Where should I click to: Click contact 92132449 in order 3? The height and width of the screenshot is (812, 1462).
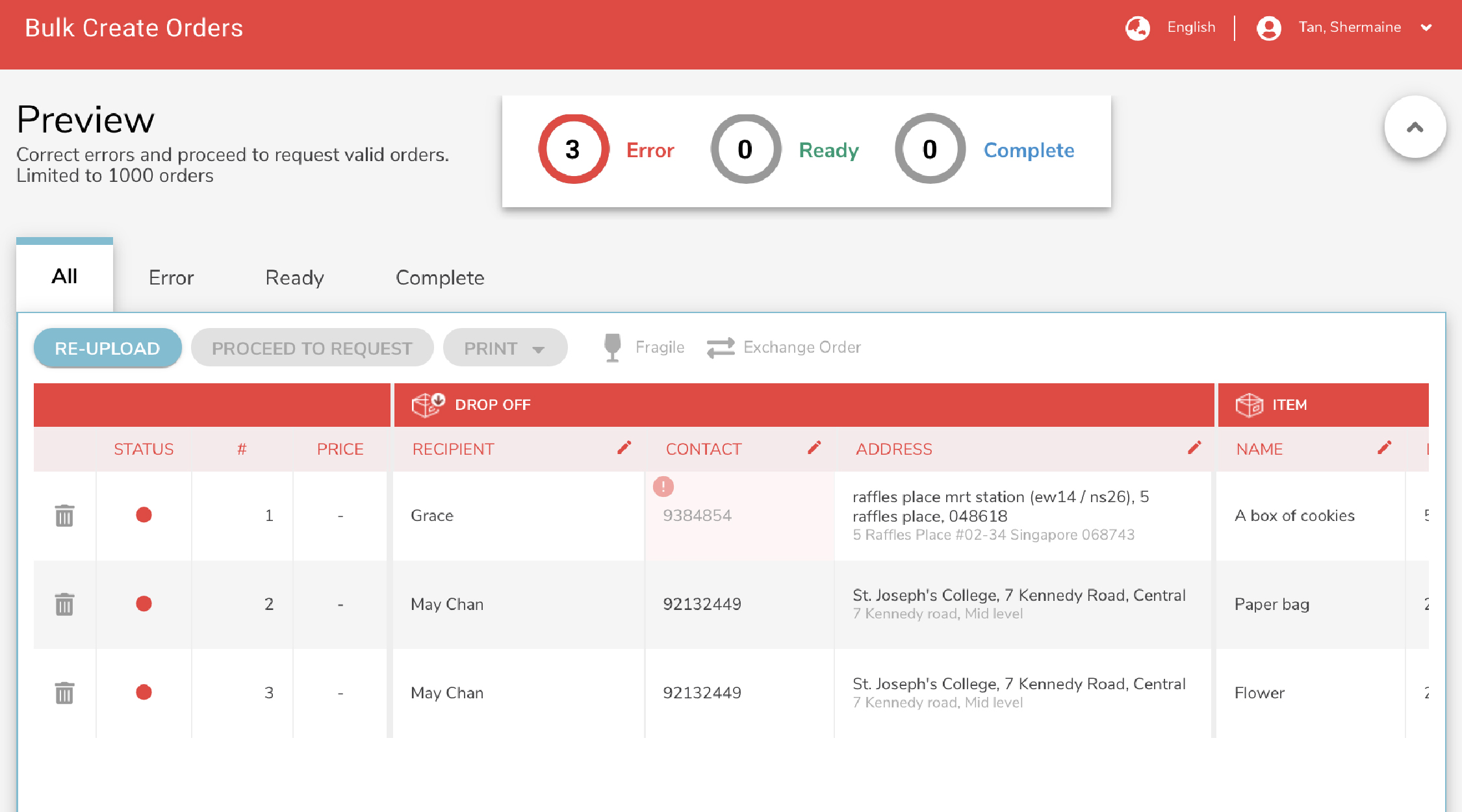click(x=702, y=693)
